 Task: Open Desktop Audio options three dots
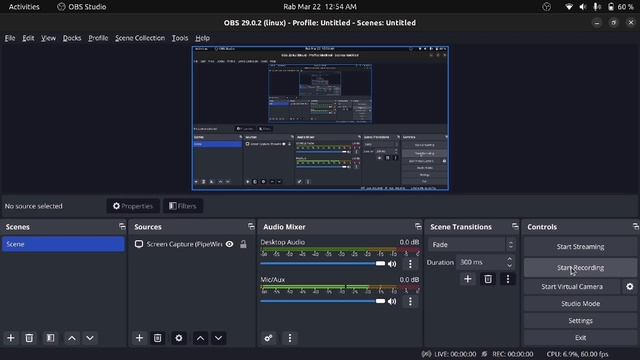coord(410,264)
